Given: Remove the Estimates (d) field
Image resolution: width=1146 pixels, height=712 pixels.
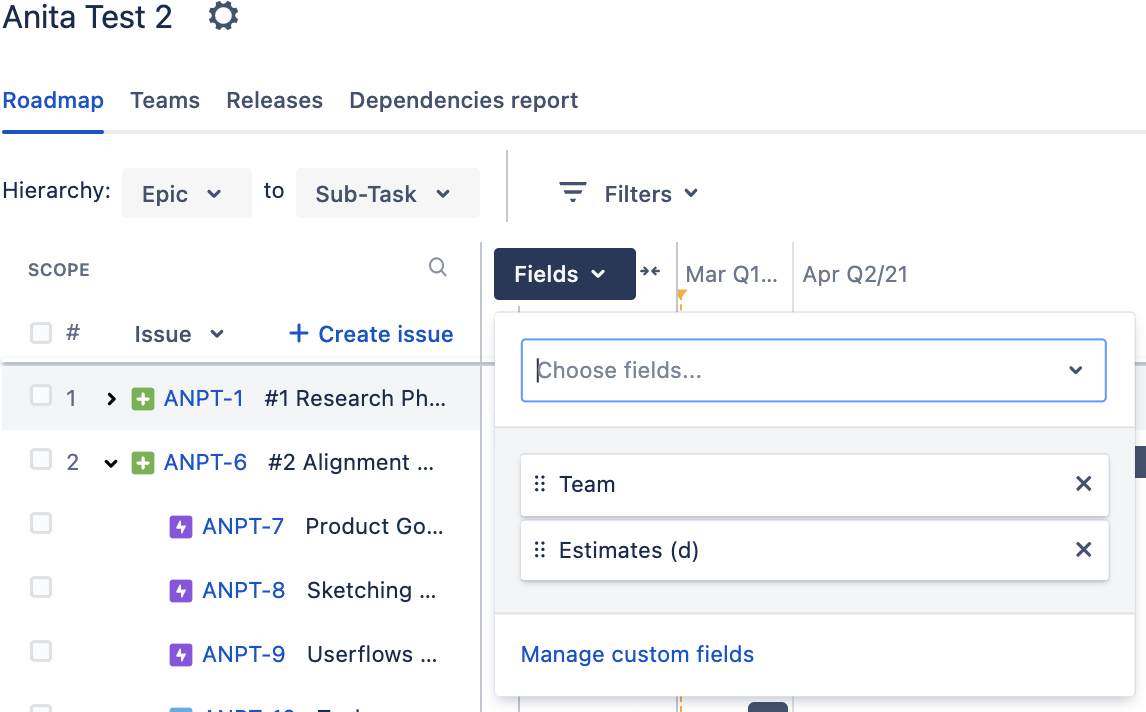Looking at the screenshot, I should click(x=1083, y=549).
